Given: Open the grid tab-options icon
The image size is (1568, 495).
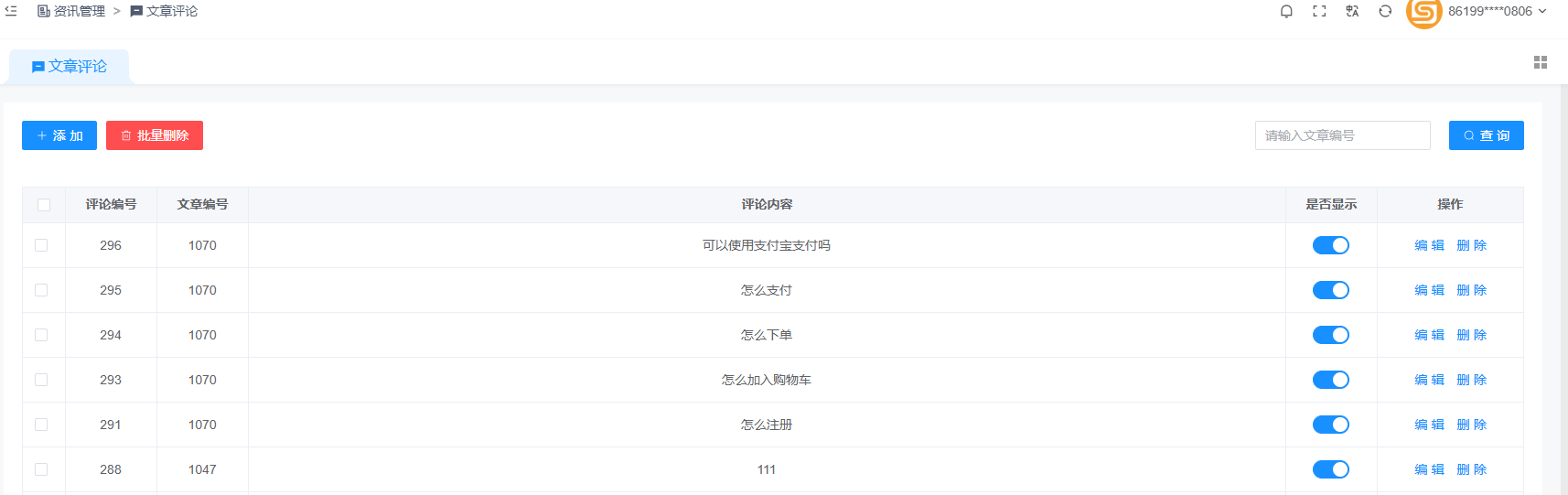Looking at the screenshot, I should (x=1541, y=62).
